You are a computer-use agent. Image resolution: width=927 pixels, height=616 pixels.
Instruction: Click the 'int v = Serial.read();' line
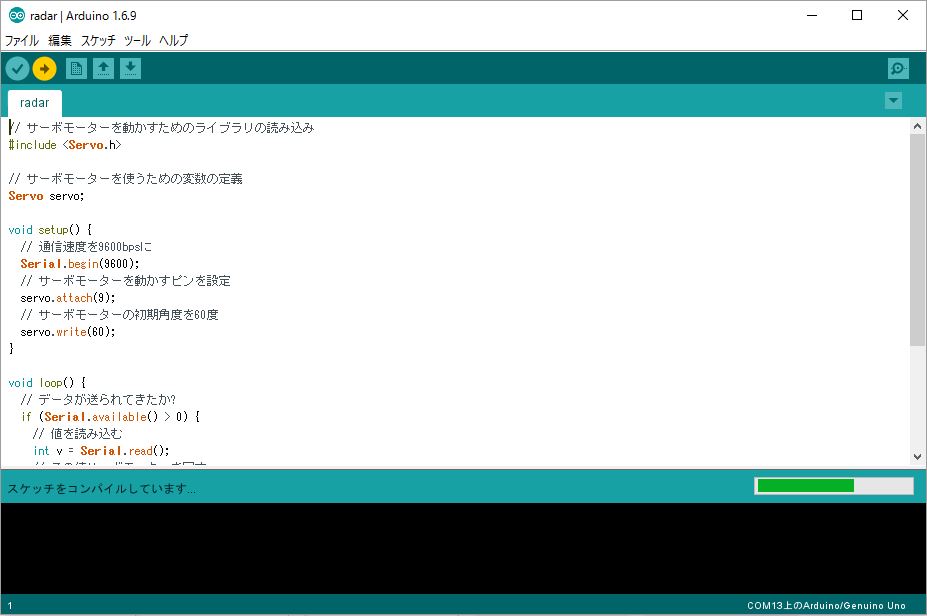coord(101,451)
